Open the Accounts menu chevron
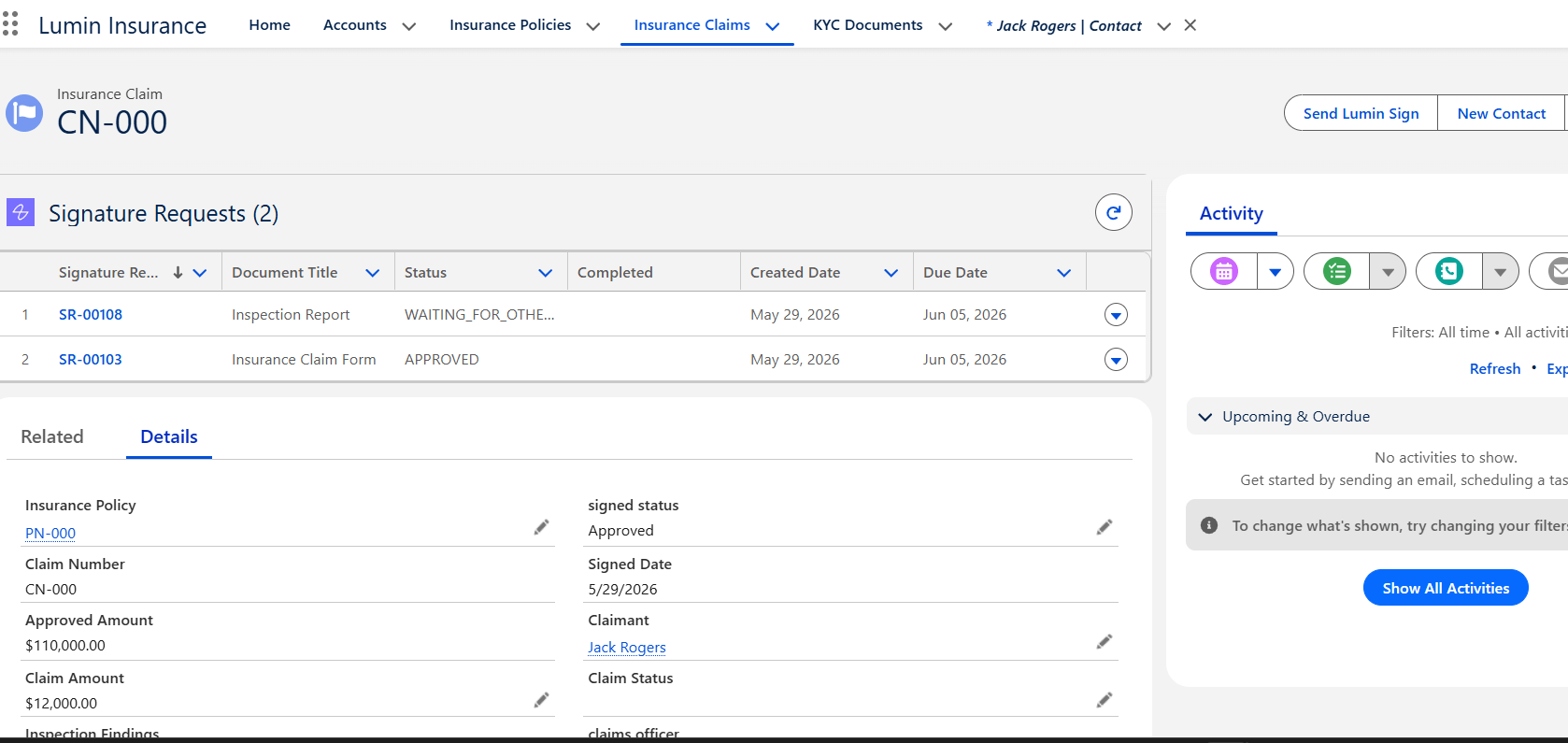The image size is (1568, 743). pyautogui.click(x=409, y=26)
